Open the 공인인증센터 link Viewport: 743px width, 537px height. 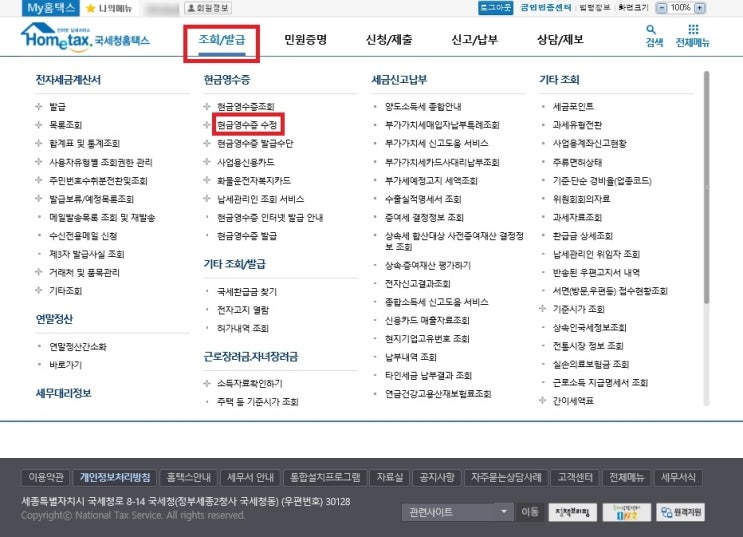click(x=546, y=8)
